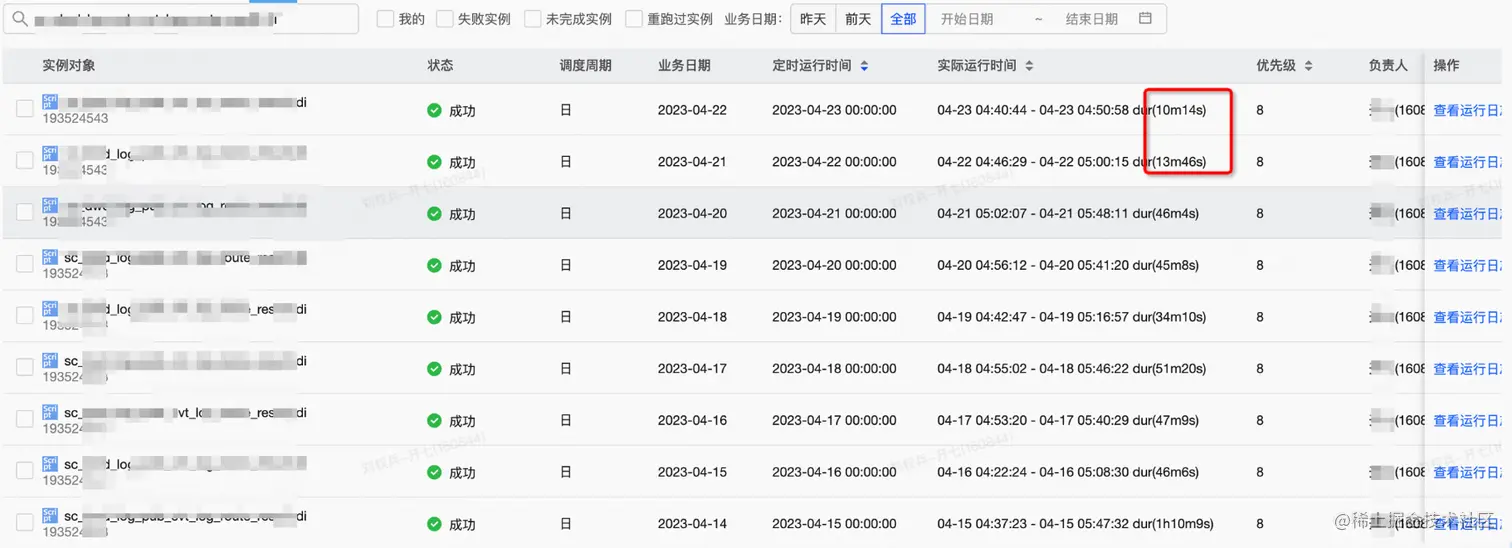Focus the instance search box

pyautogui.click(x=181, y=19)
